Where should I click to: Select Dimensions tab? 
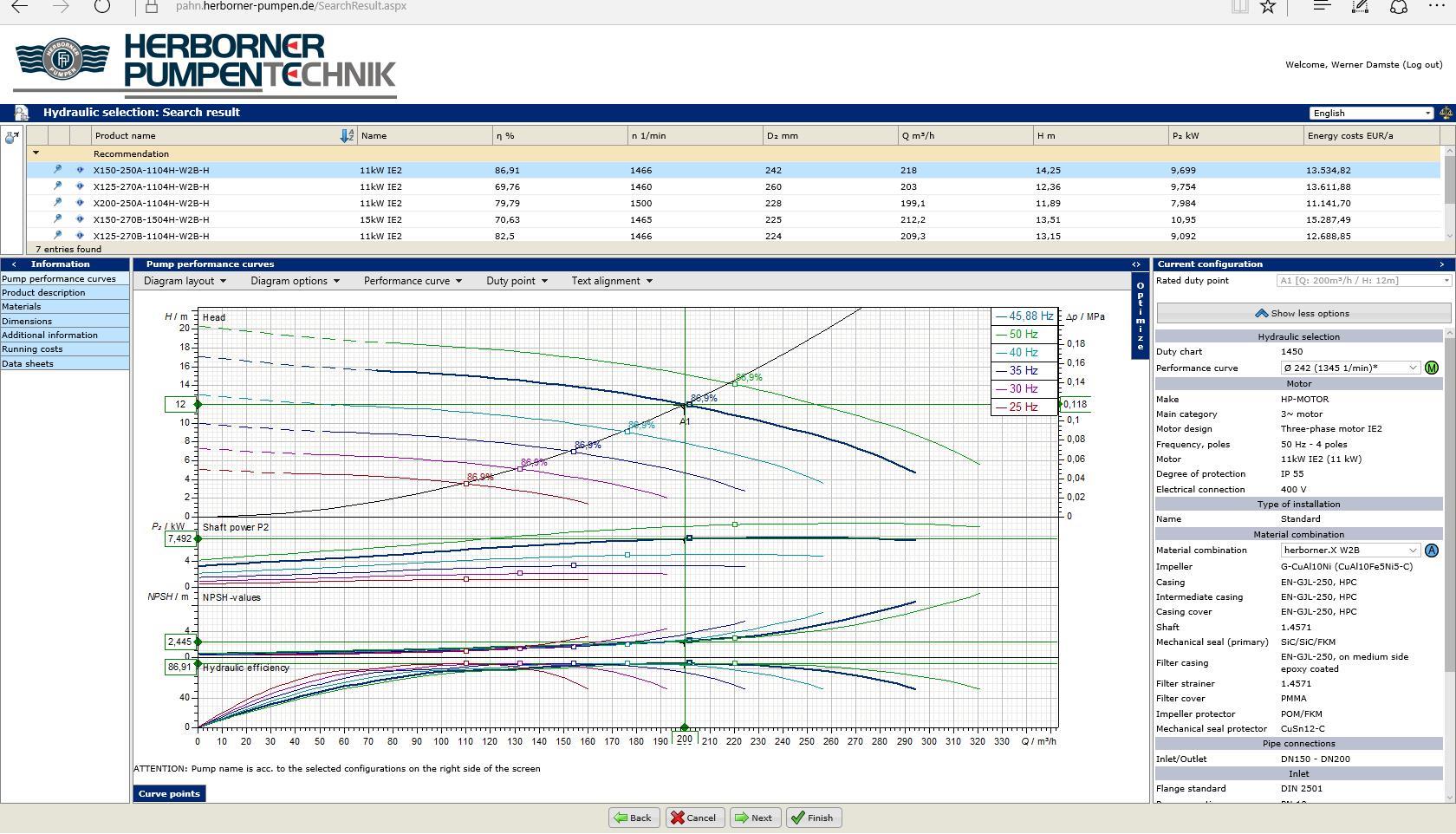[65, 322]
